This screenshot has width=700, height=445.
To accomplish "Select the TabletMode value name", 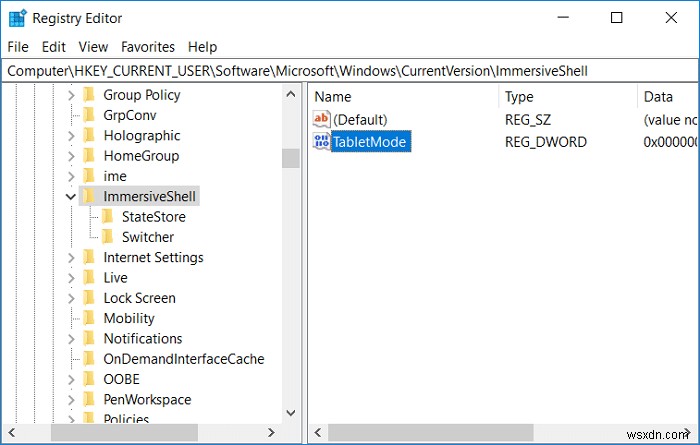I will click(370, 142).
